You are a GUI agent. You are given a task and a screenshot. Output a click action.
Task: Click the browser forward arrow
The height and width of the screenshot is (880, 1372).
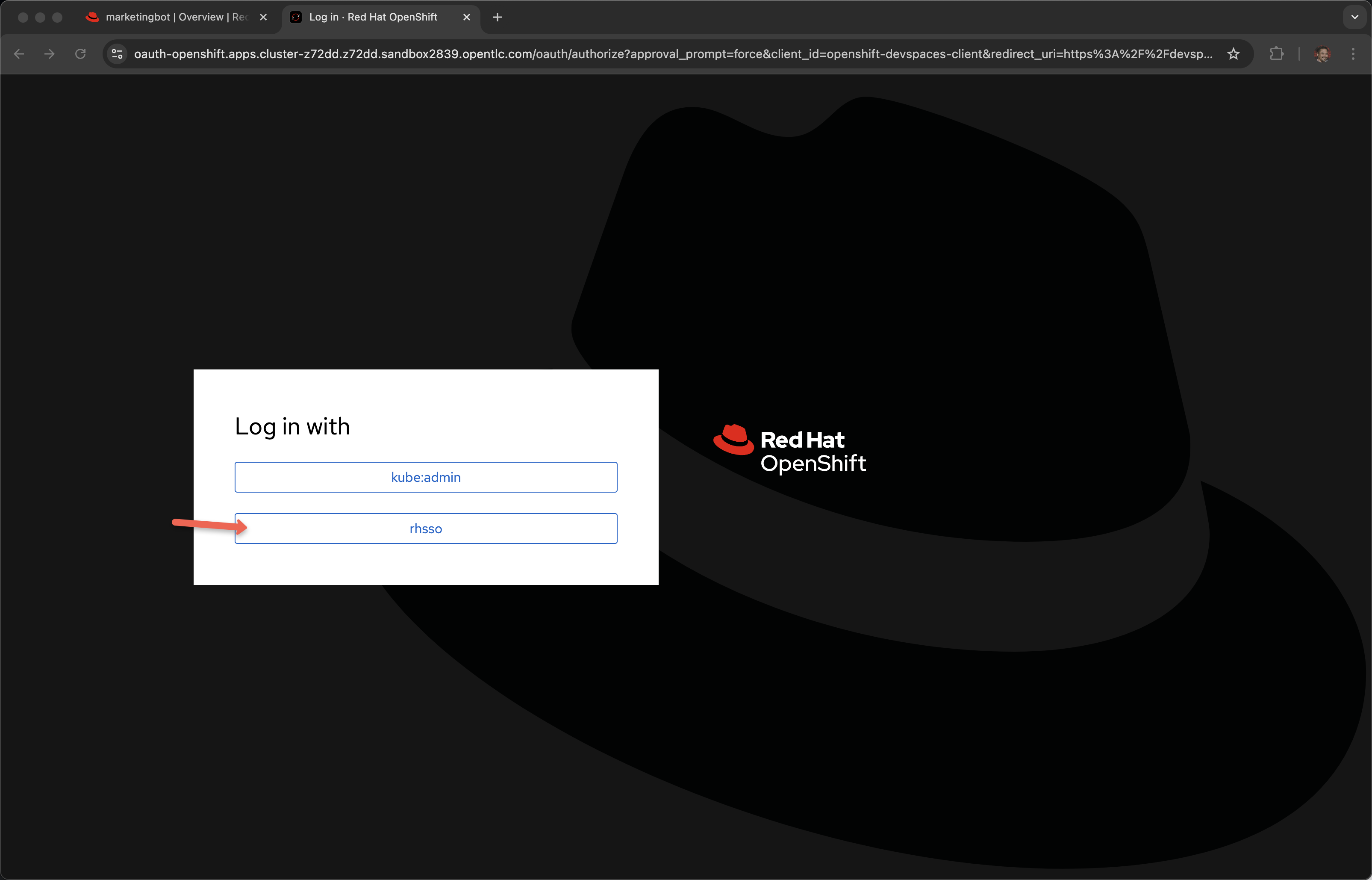(50, 54)
